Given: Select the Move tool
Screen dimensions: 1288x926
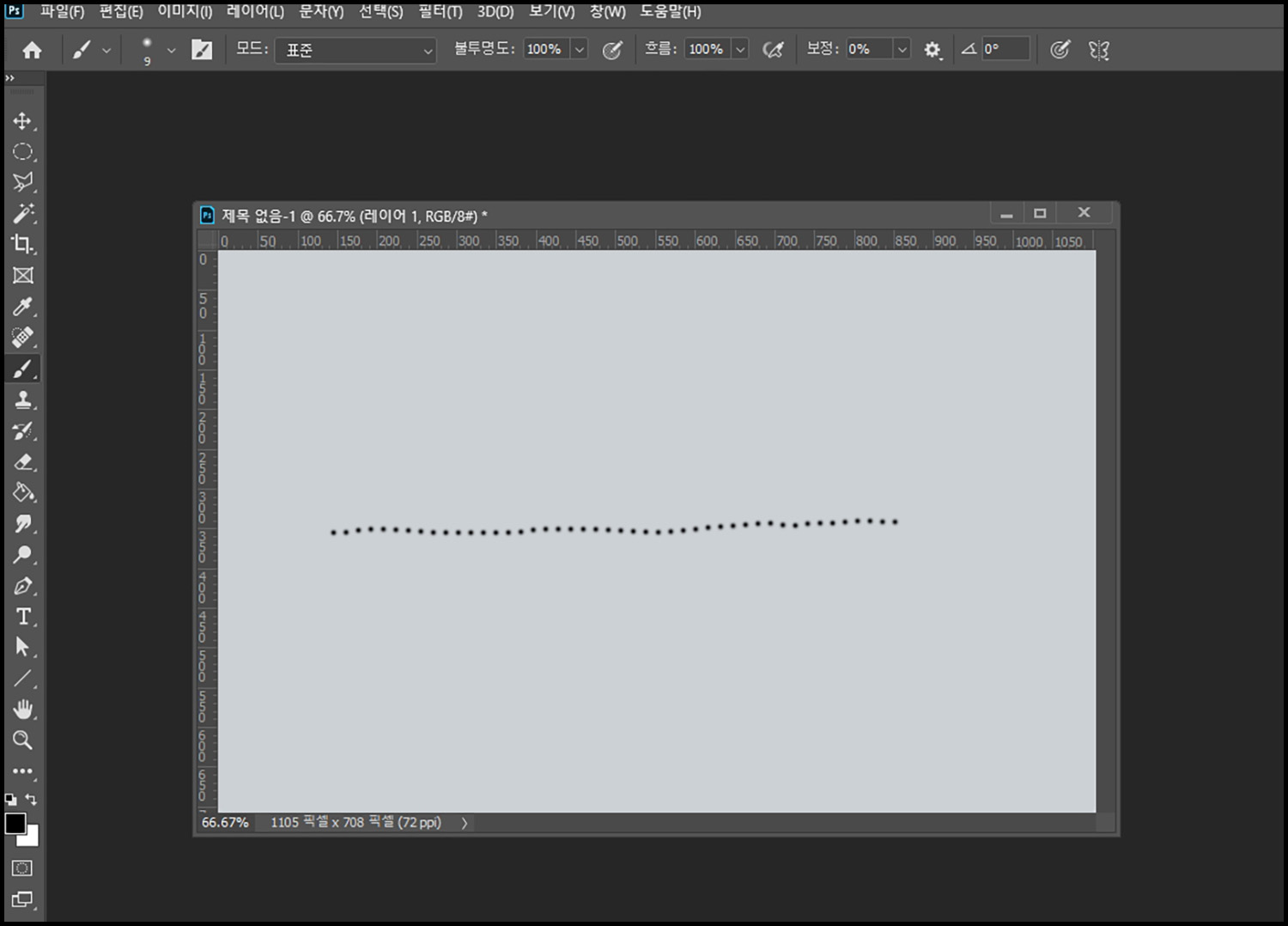Looking at the screenshot, I should (22, 121).
